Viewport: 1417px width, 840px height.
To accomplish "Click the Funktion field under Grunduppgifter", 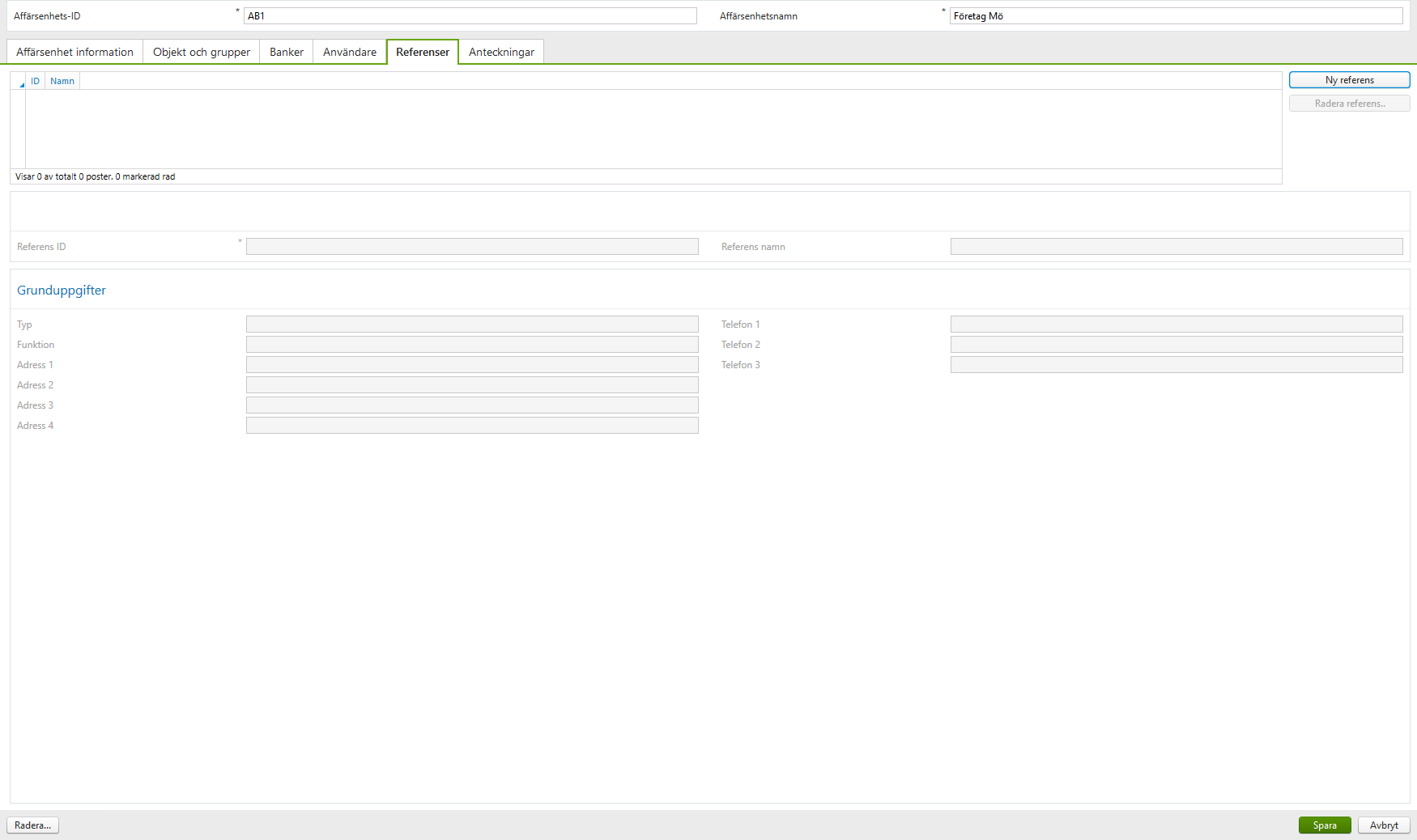I will point(471,344).
